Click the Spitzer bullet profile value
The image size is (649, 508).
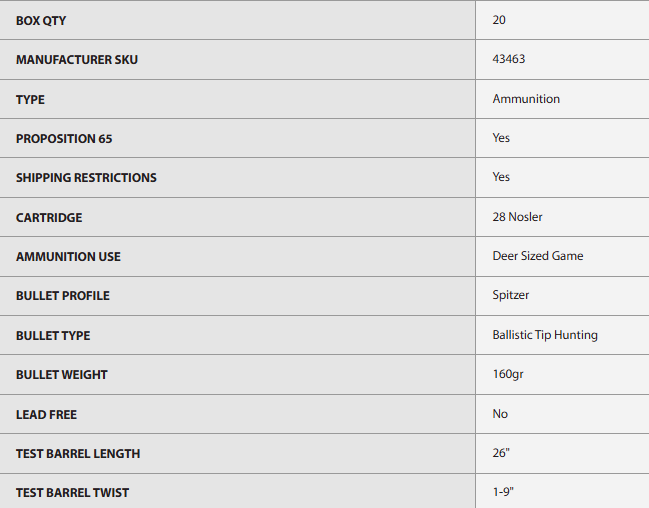[x=511, y=295]
